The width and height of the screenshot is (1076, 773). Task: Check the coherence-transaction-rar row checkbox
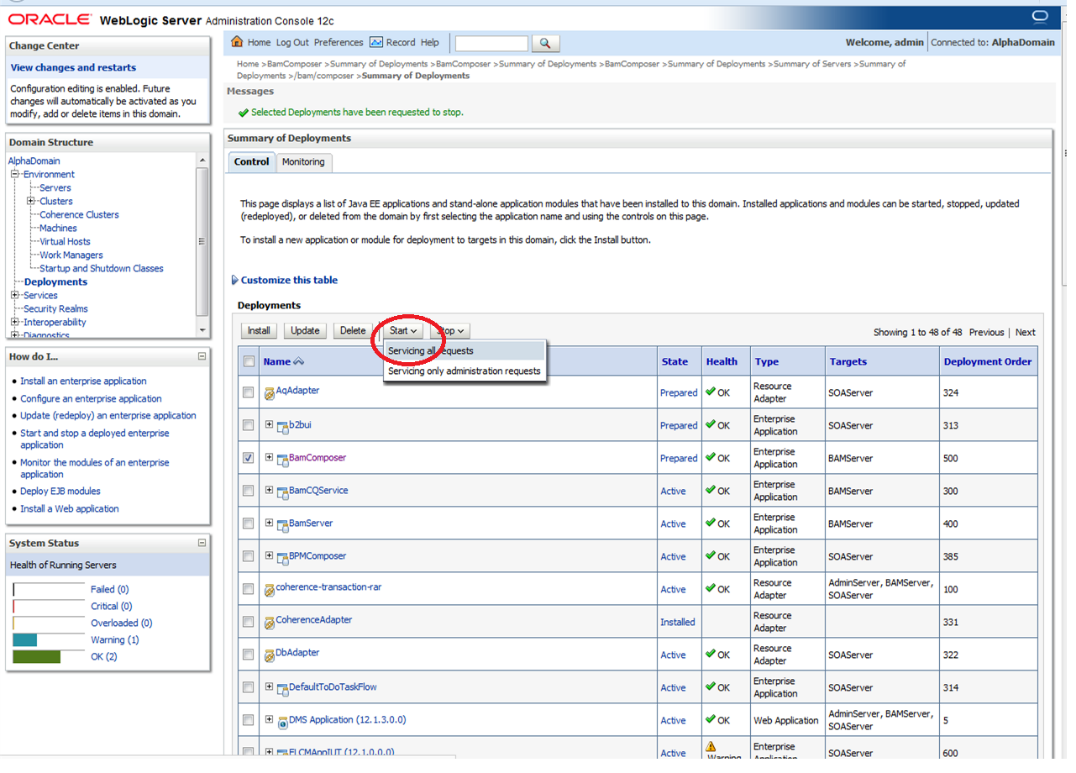pos(248,589)
